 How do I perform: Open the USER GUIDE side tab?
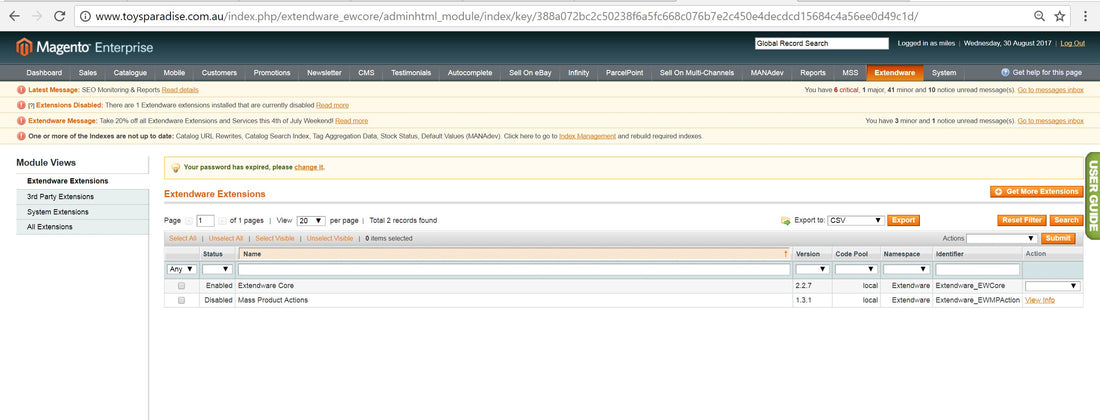coord(1092,195)
